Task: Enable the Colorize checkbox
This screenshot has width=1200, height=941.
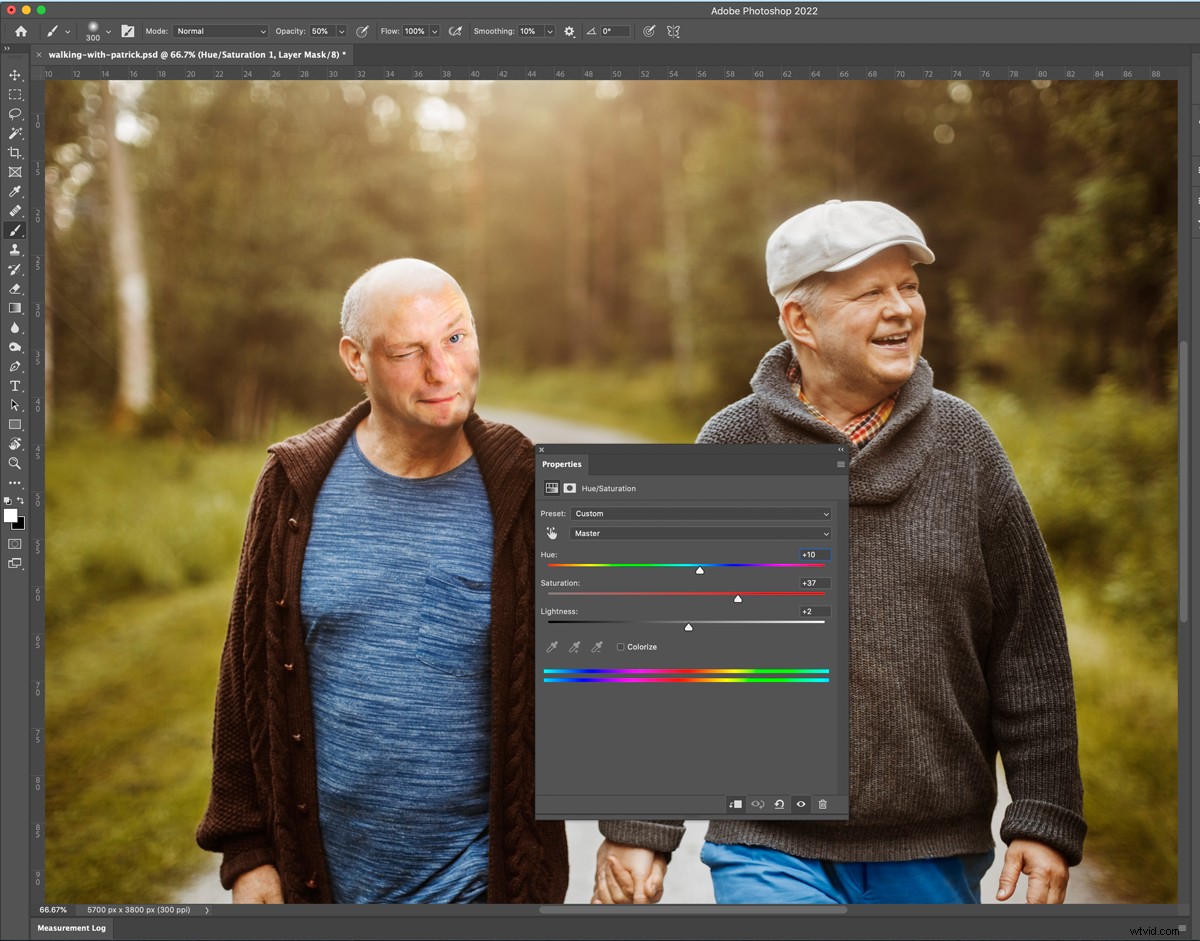Action: point(621,646)
